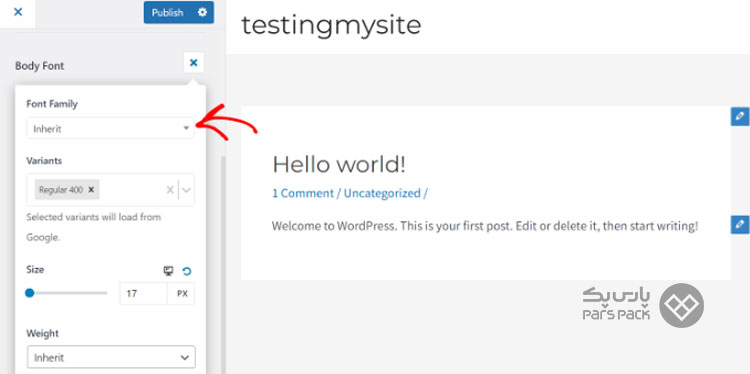
Task: Click the upper edit pencil icon by post
Action: [740, 116]
